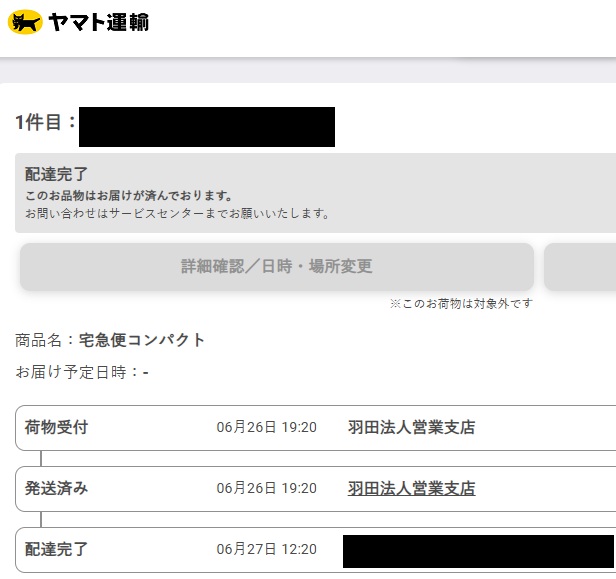Click the 詳細確認／日時・場所変更 button
The height and width of the screenshot is (579, 616).
coord(277,267)
